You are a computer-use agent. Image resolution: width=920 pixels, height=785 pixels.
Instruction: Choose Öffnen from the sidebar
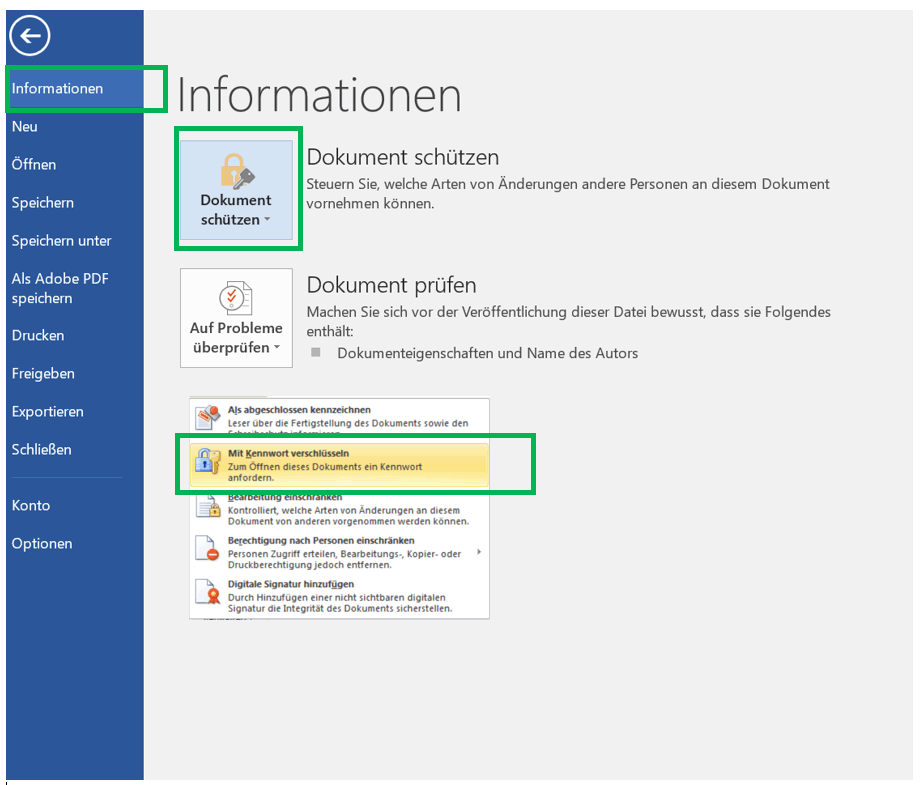pyautogui.click(x=34, y=164)
